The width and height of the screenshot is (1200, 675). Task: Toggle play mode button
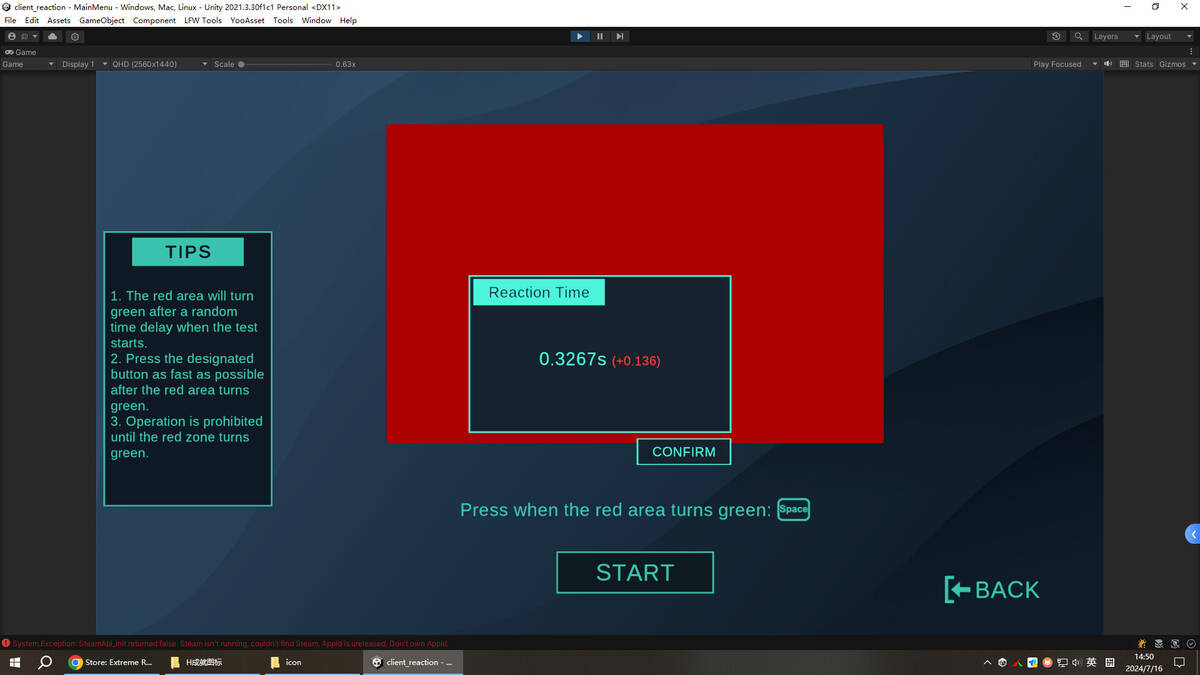[x=580, y=36]
